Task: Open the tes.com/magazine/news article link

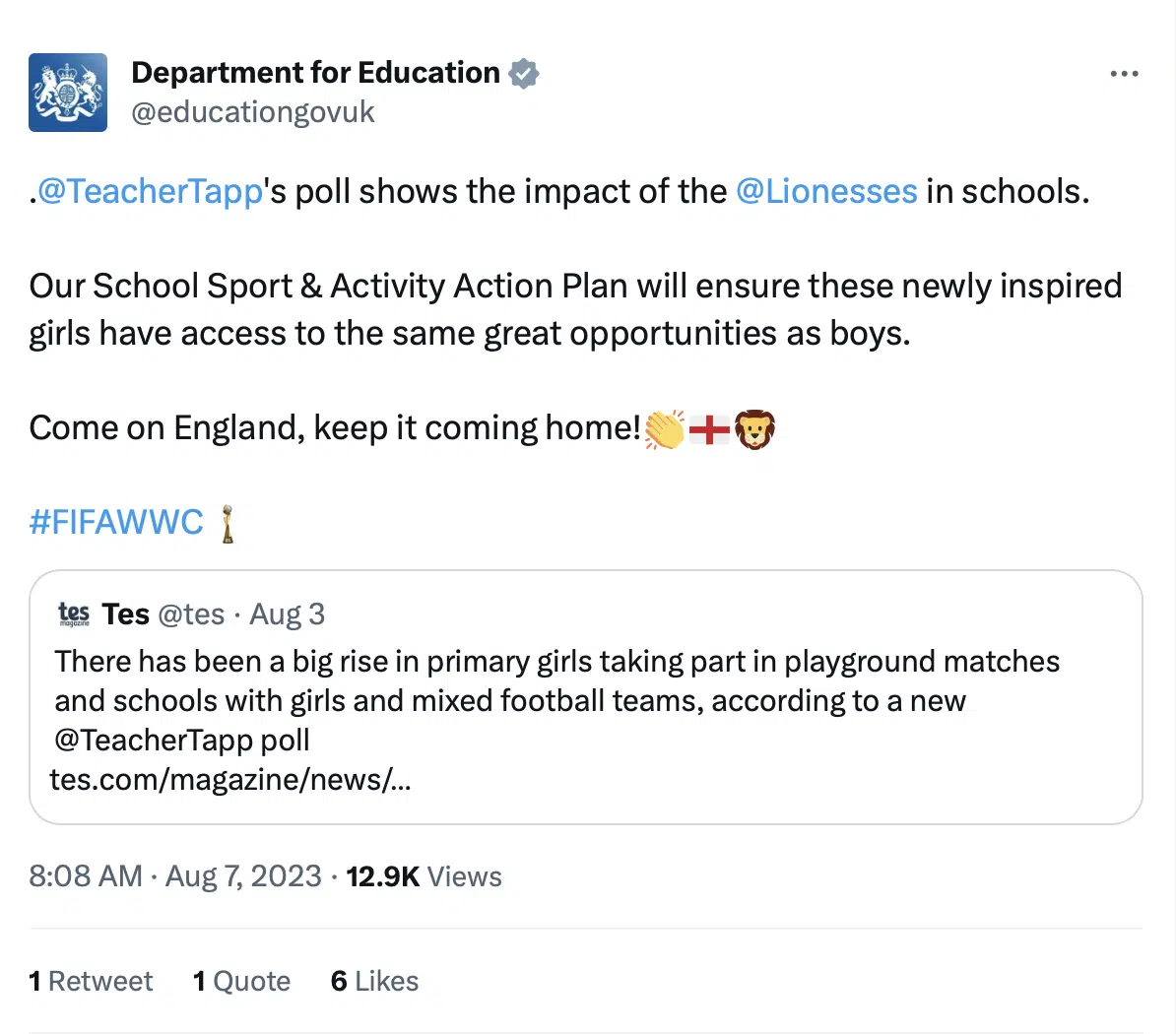Action: point(231,780)
